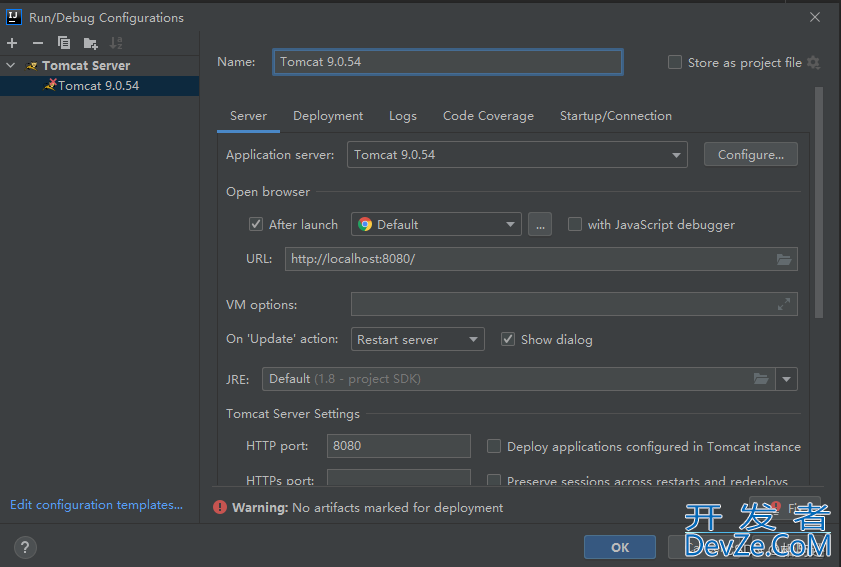Click the HTTP port field

(x=399, y=446)
